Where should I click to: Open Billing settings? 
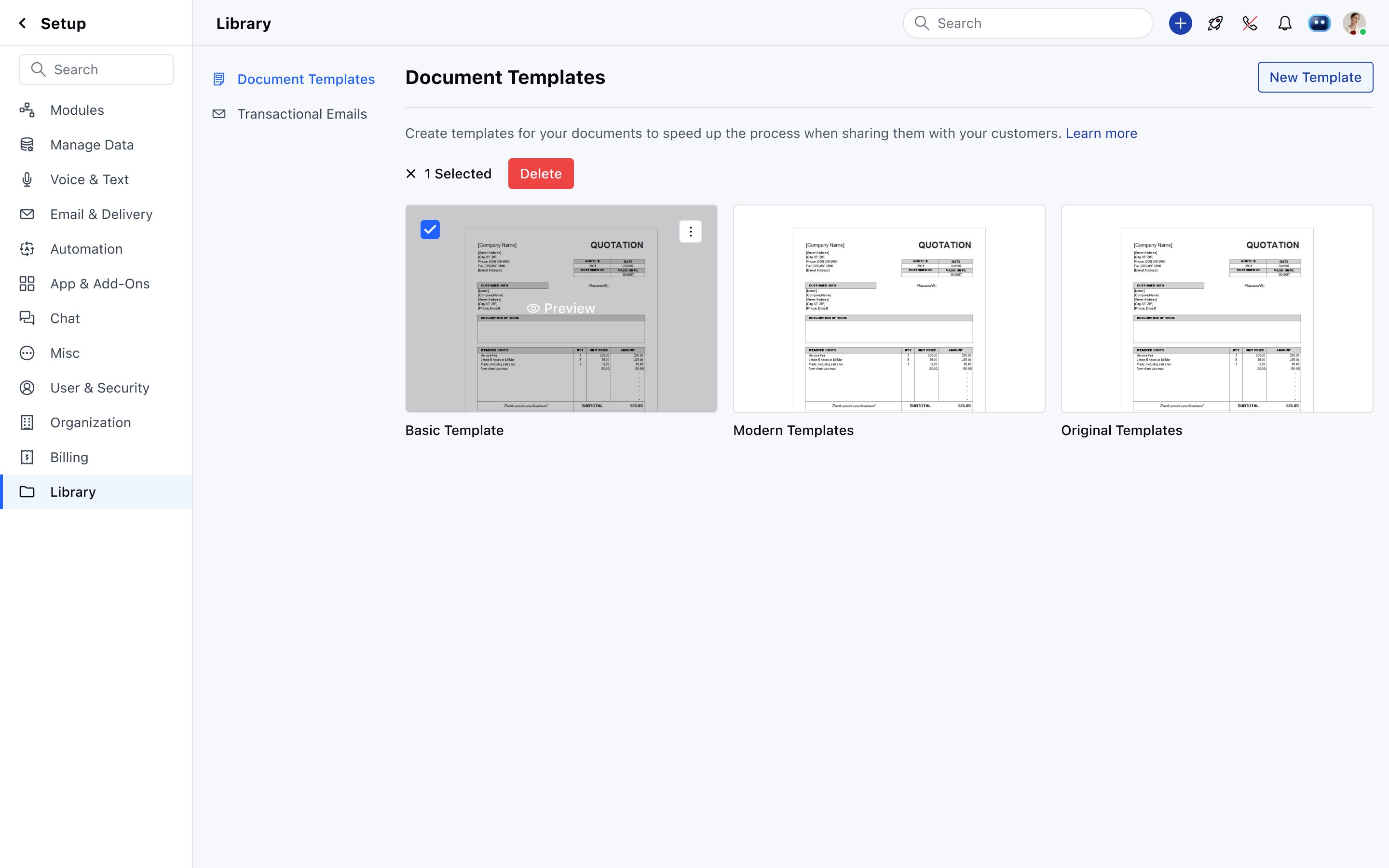coord(96,457)
